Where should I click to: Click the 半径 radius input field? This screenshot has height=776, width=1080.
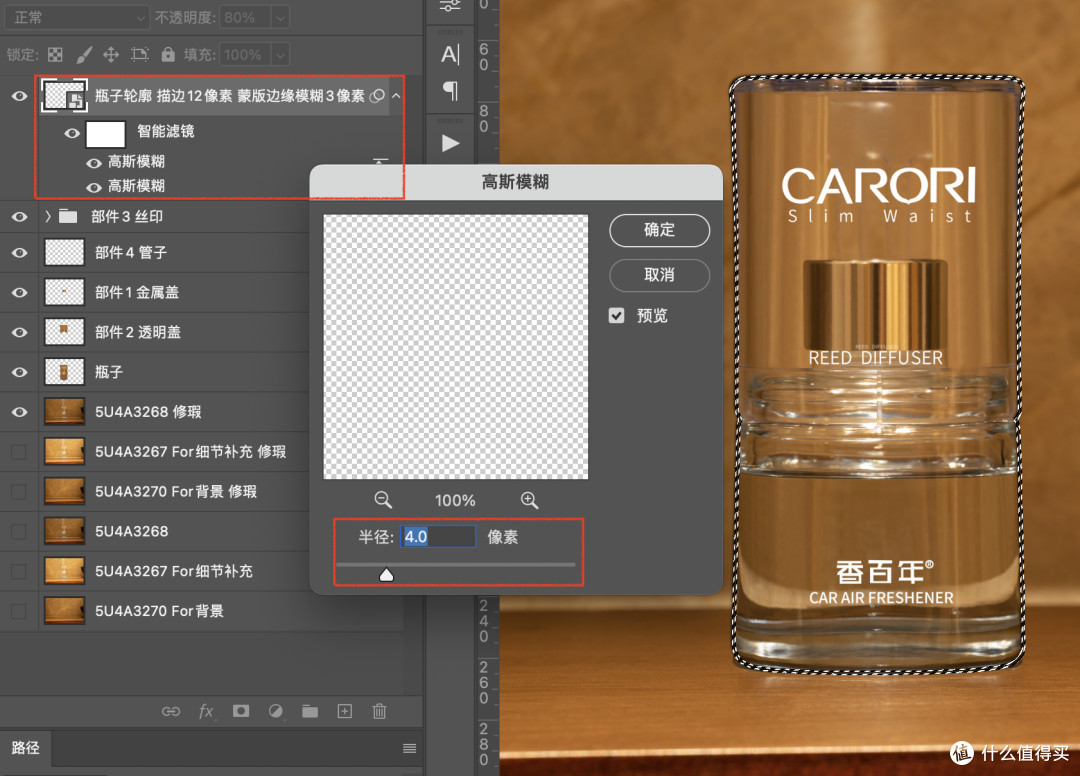438,536
